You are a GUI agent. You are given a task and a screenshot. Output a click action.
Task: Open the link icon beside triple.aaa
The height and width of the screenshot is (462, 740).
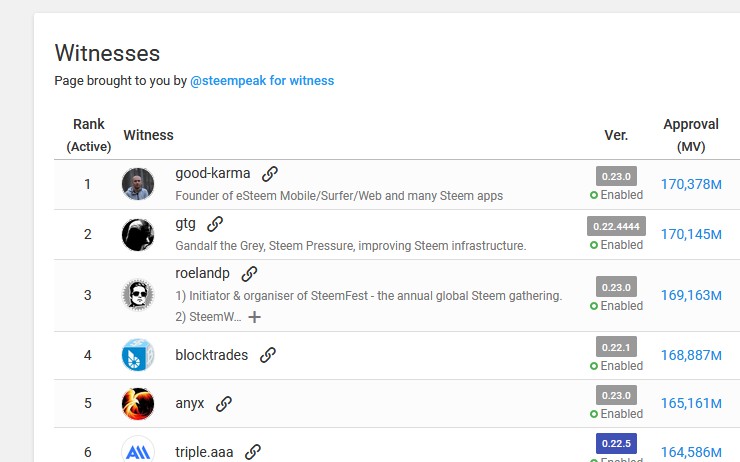(253, 452)
